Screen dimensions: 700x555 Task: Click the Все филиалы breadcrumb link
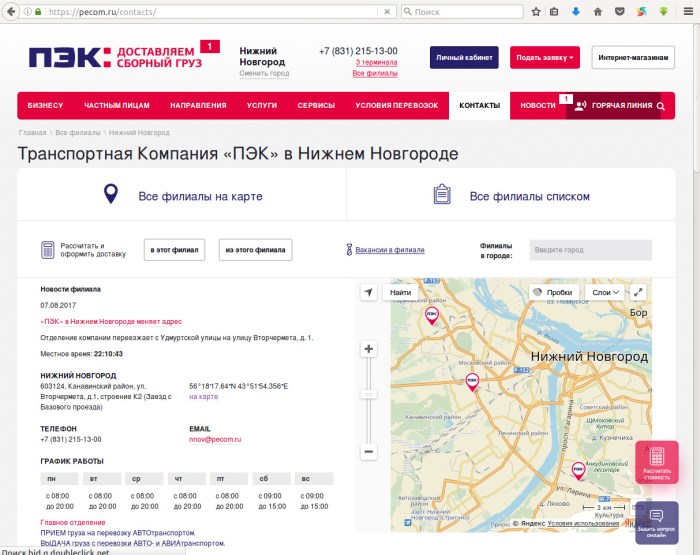pyautogui.click(x=78, y=133)
